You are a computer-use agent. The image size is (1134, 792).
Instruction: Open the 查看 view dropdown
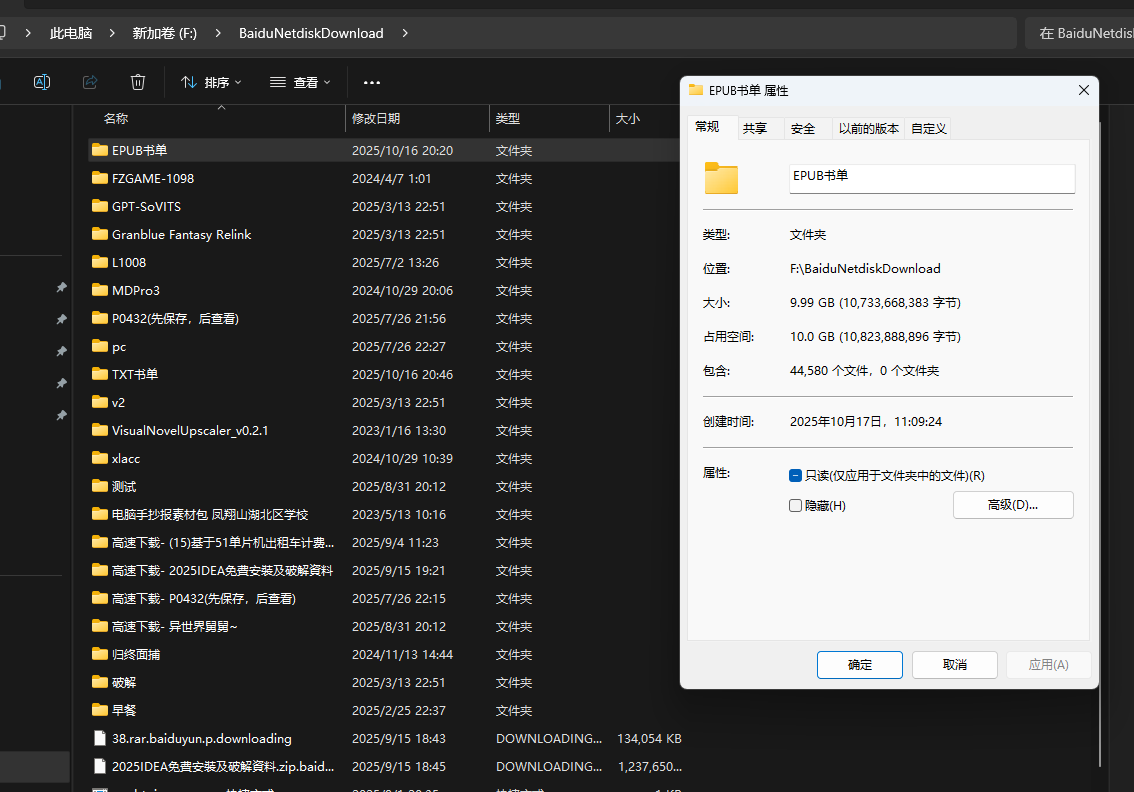(300, 82)
